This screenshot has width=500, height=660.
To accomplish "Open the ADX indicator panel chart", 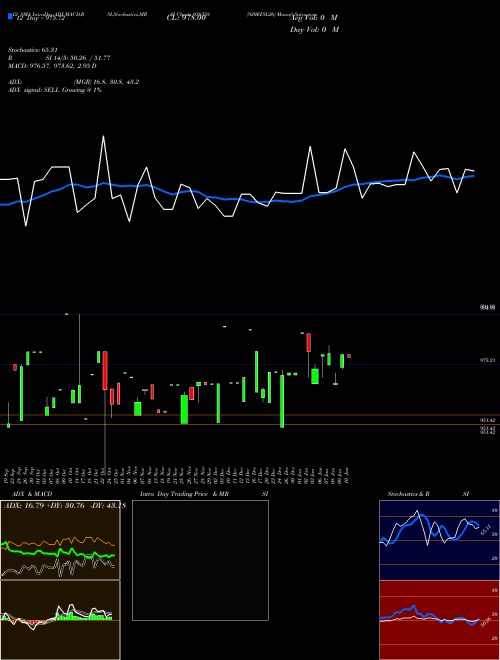I will 60,540.
